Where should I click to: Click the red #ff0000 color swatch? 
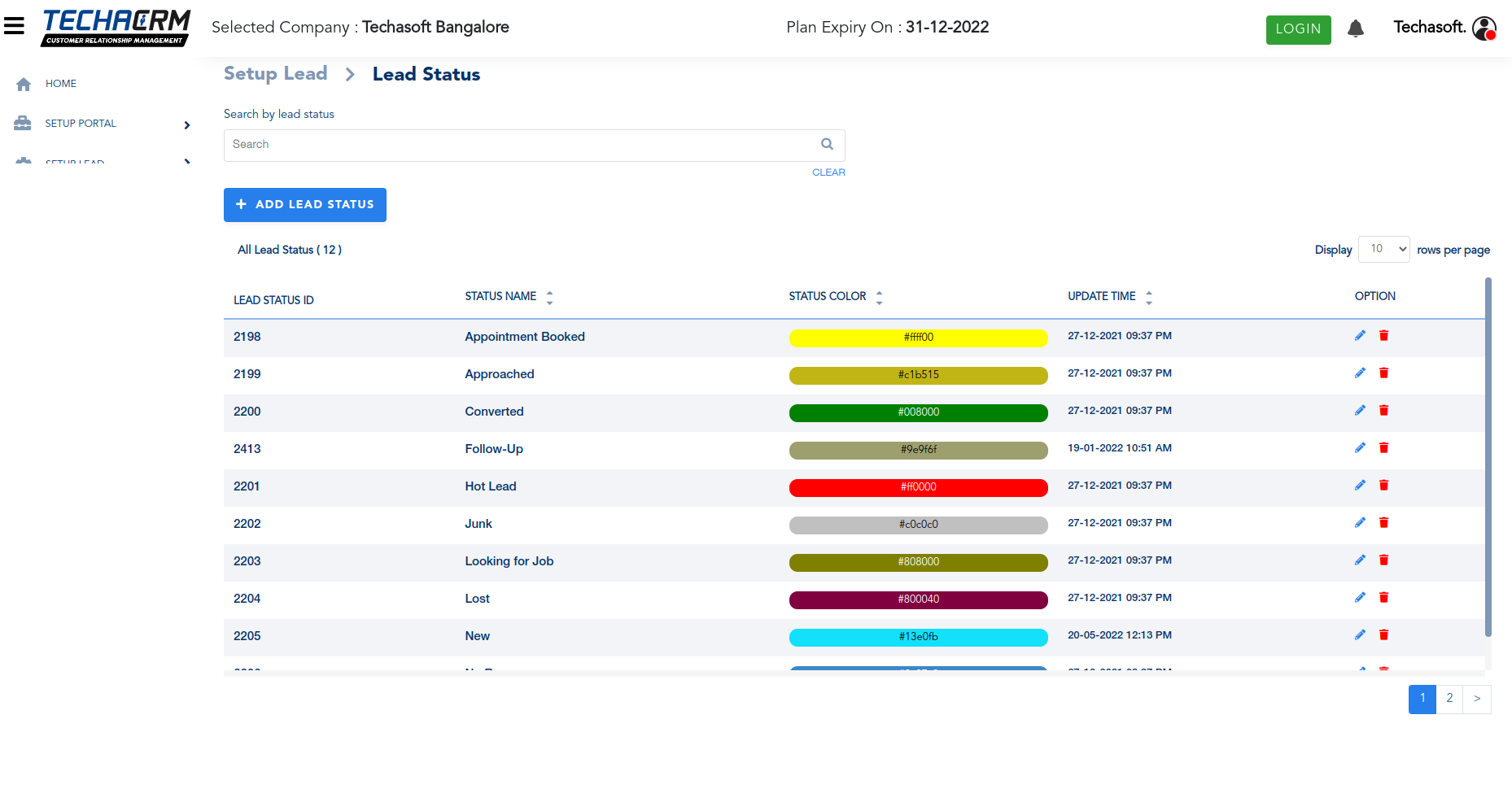tap(918, 487)
